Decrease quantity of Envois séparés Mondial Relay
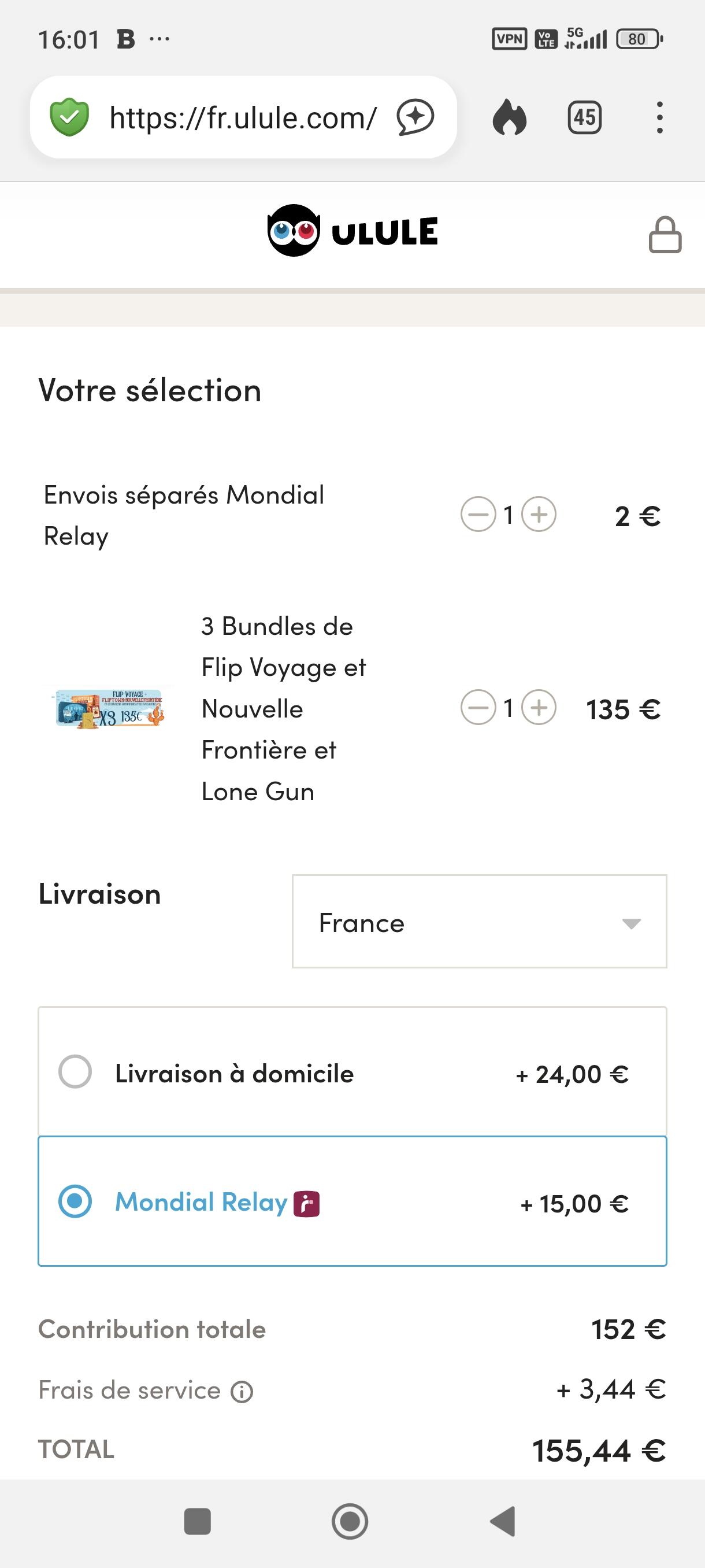 [478, 515]
